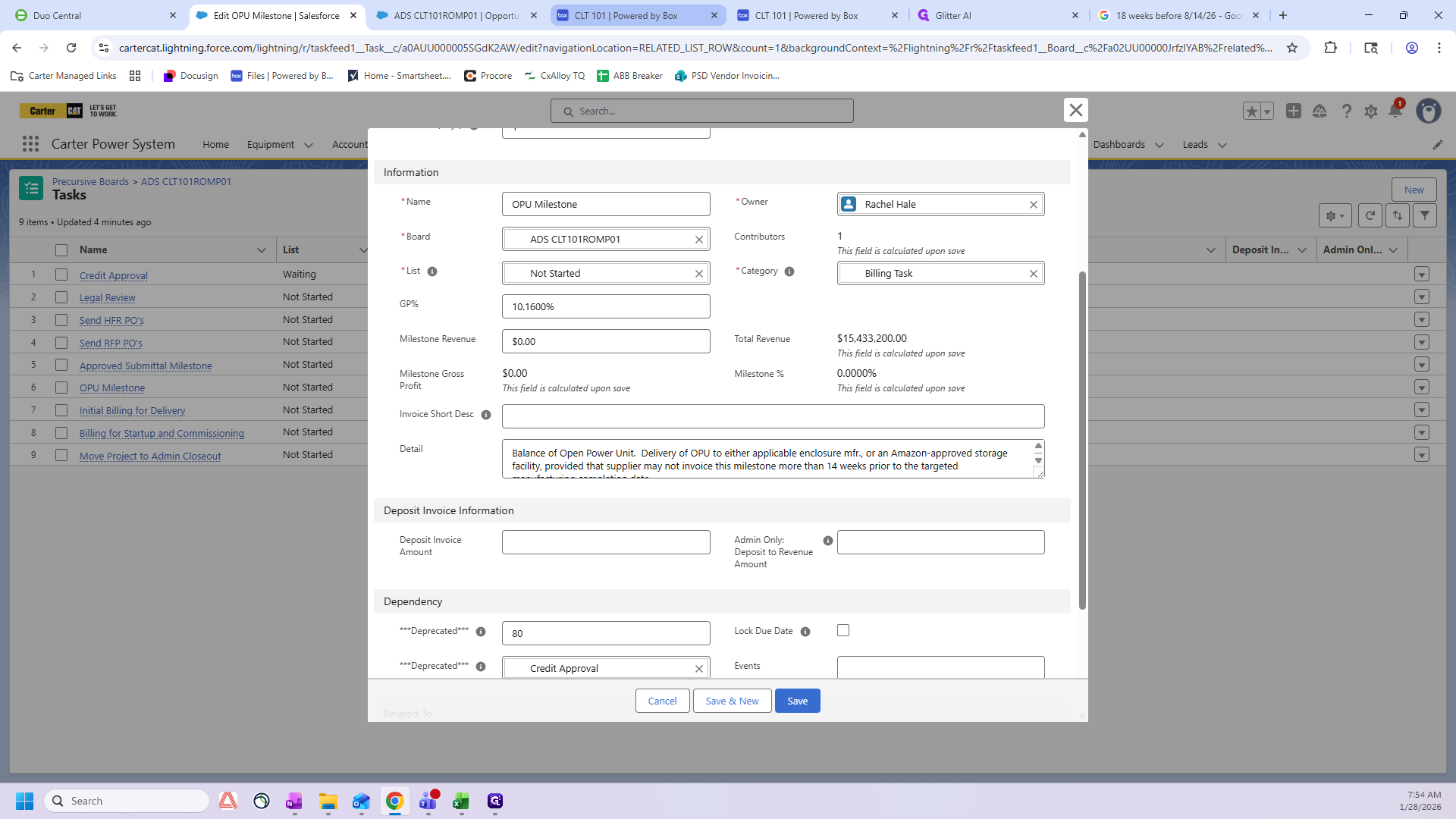Open Excel from the taskbar
The width and height of the screenshot is (1456, 819).
pyautogui.click(x=461, y=802)
